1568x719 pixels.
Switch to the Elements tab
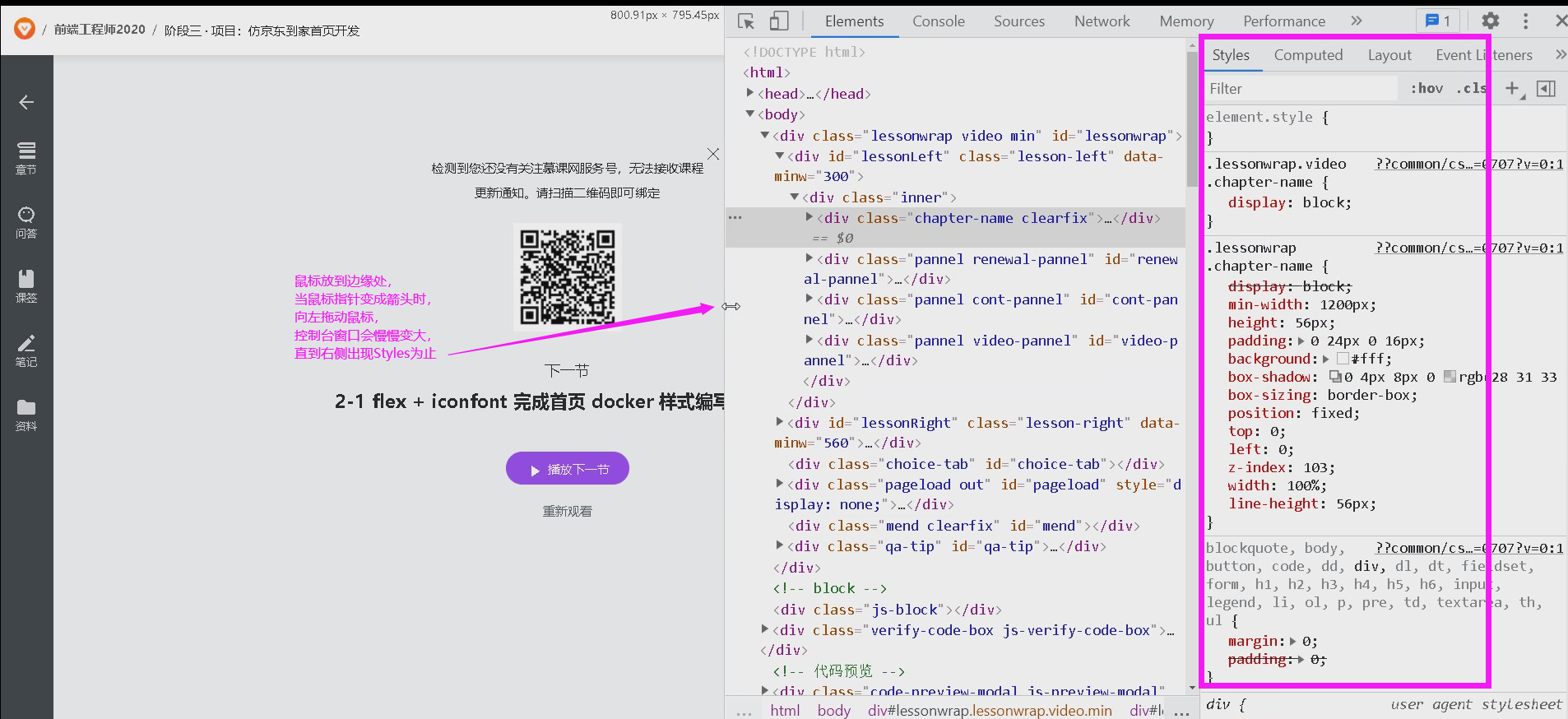[854, 21]
